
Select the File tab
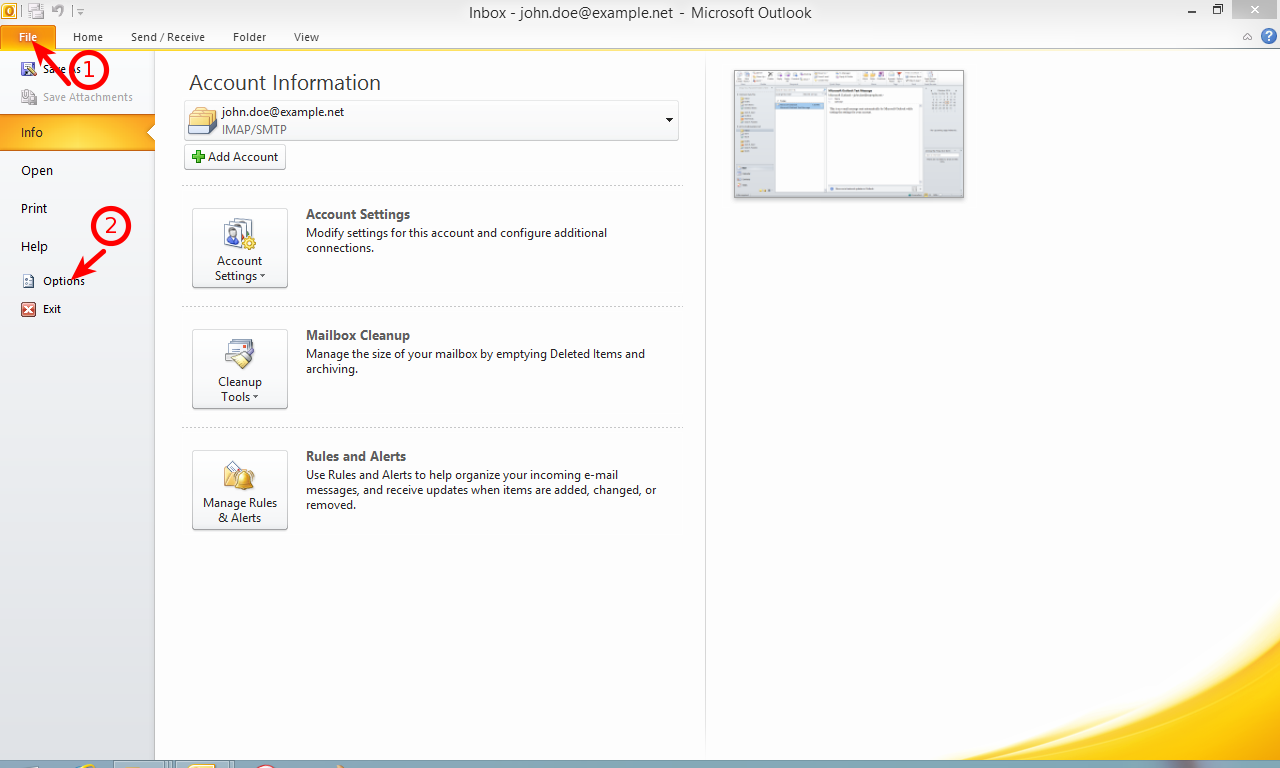[x=28, y=37]
